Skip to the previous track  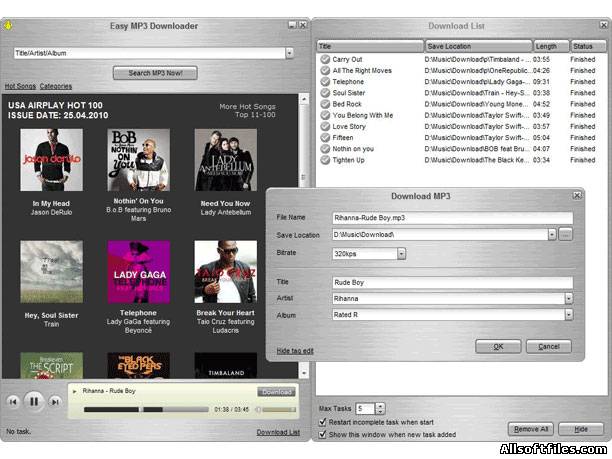click(x=13, y=402)
